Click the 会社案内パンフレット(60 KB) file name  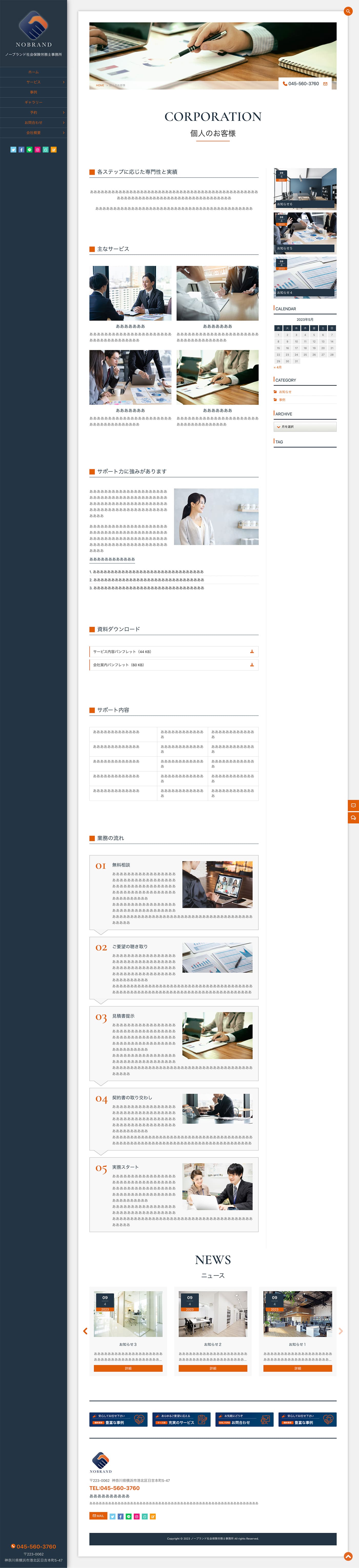119,665
